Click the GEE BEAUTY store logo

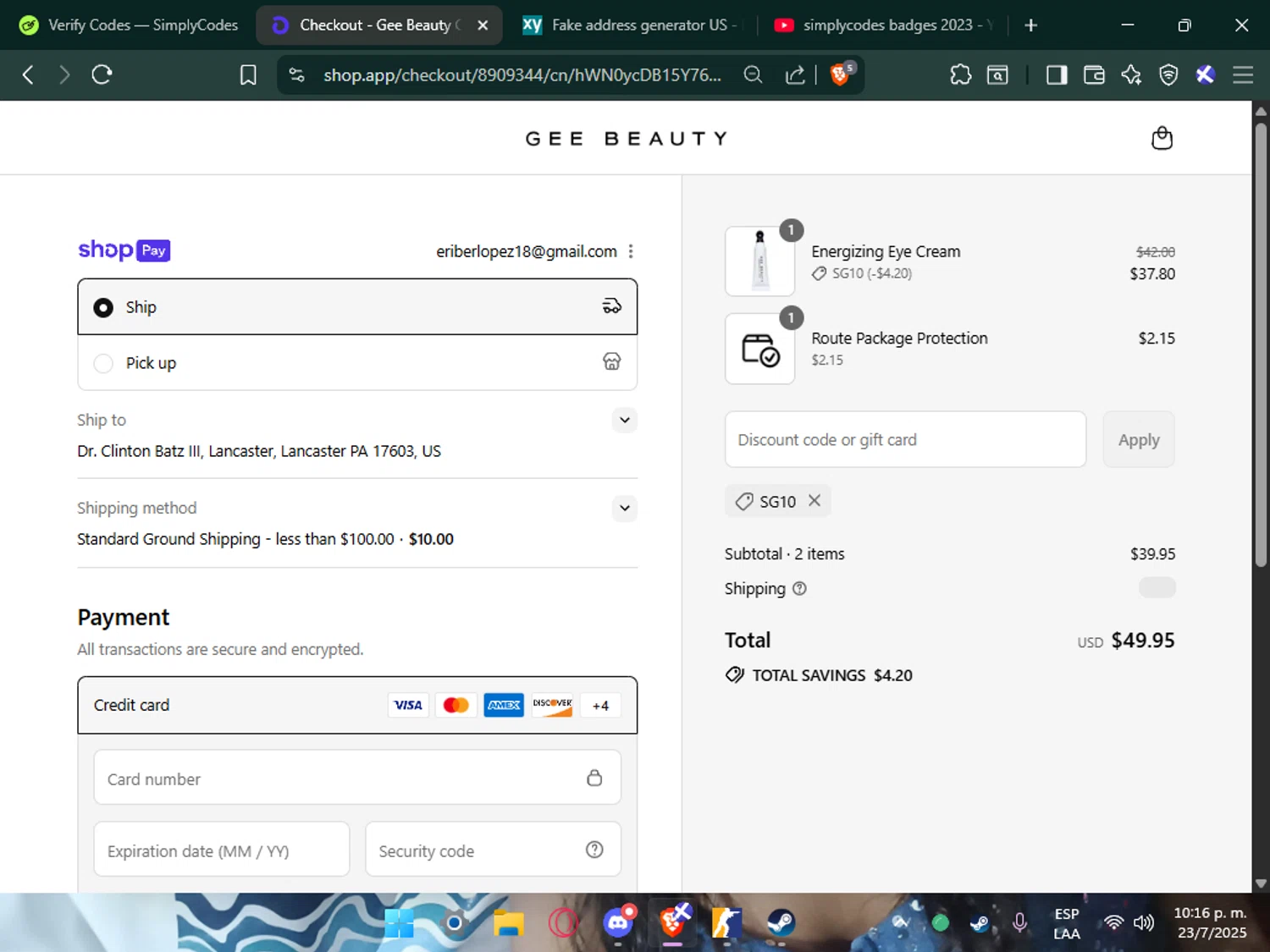coord(627,138)
